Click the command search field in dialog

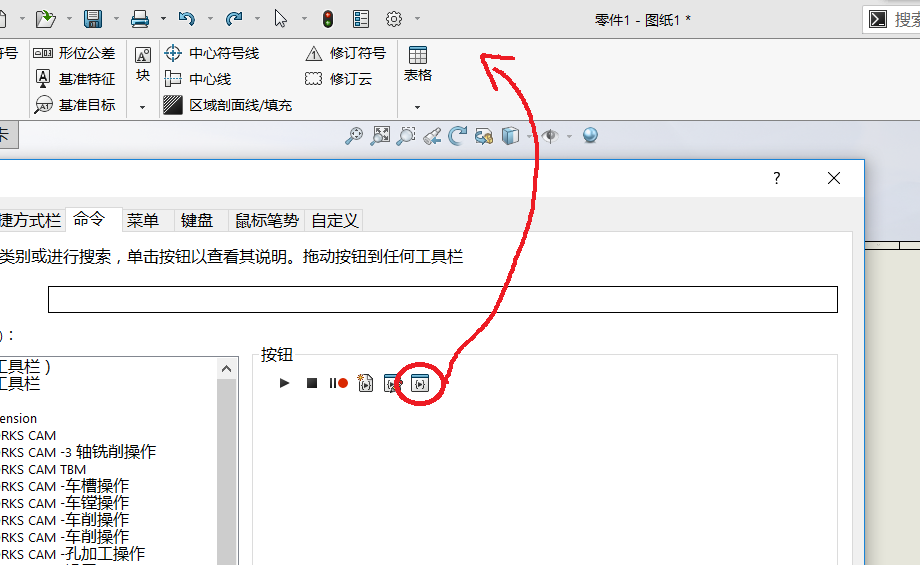[x=442, y=299]
